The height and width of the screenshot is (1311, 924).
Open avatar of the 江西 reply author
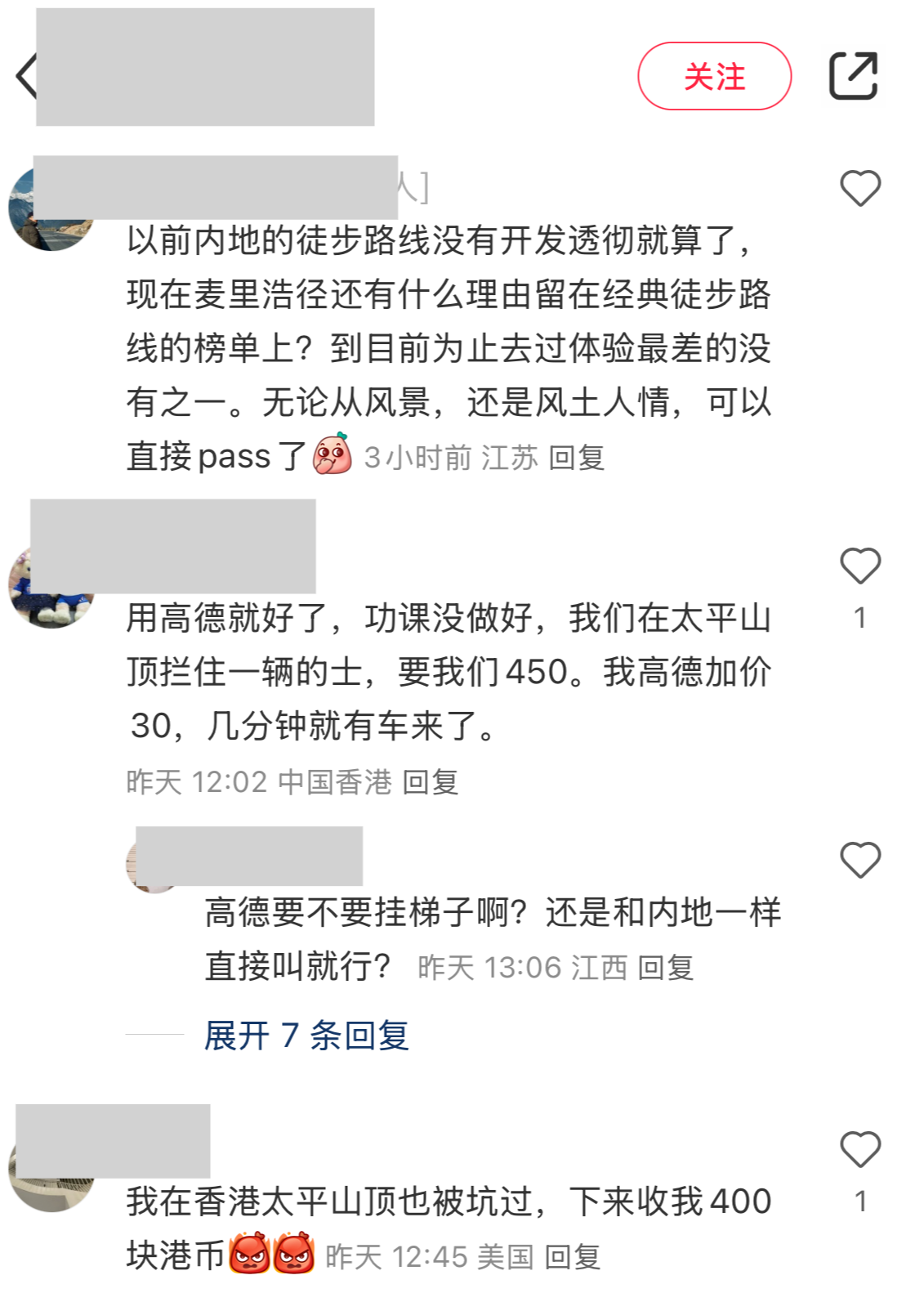point(153,865)
